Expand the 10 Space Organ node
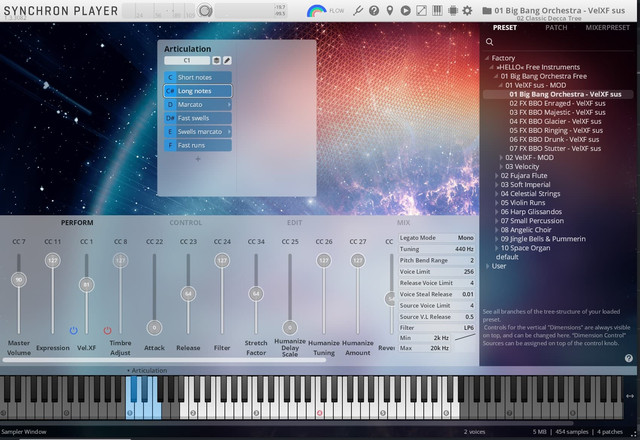Screen dimensions: 640x440 coord(497,248)
